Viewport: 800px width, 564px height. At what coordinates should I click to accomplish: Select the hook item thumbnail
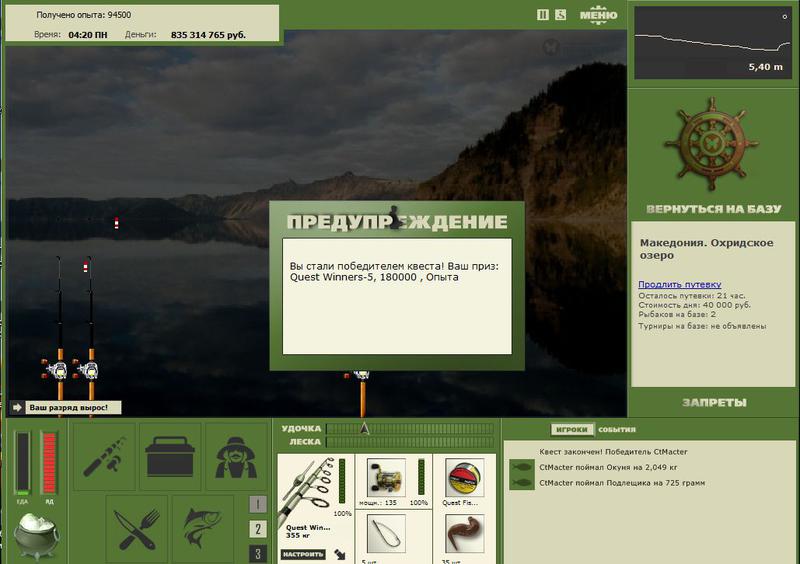click(386, 534)
